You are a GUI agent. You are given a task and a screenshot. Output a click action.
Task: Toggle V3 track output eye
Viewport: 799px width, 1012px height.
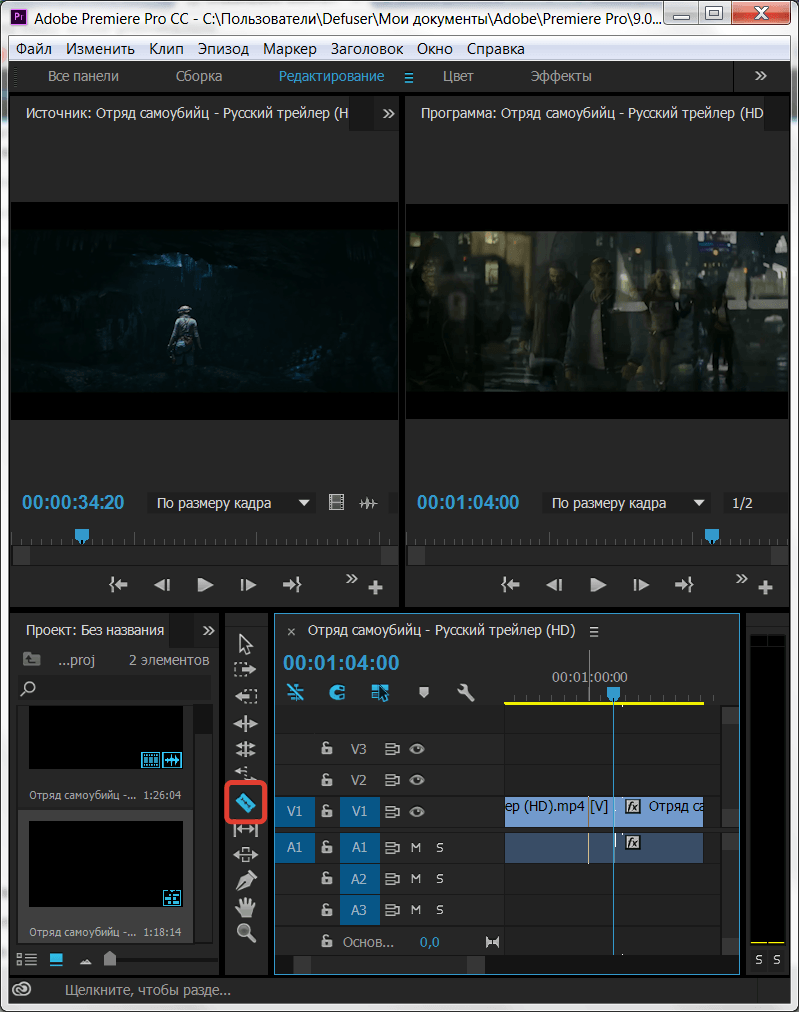tap(417, 749)
